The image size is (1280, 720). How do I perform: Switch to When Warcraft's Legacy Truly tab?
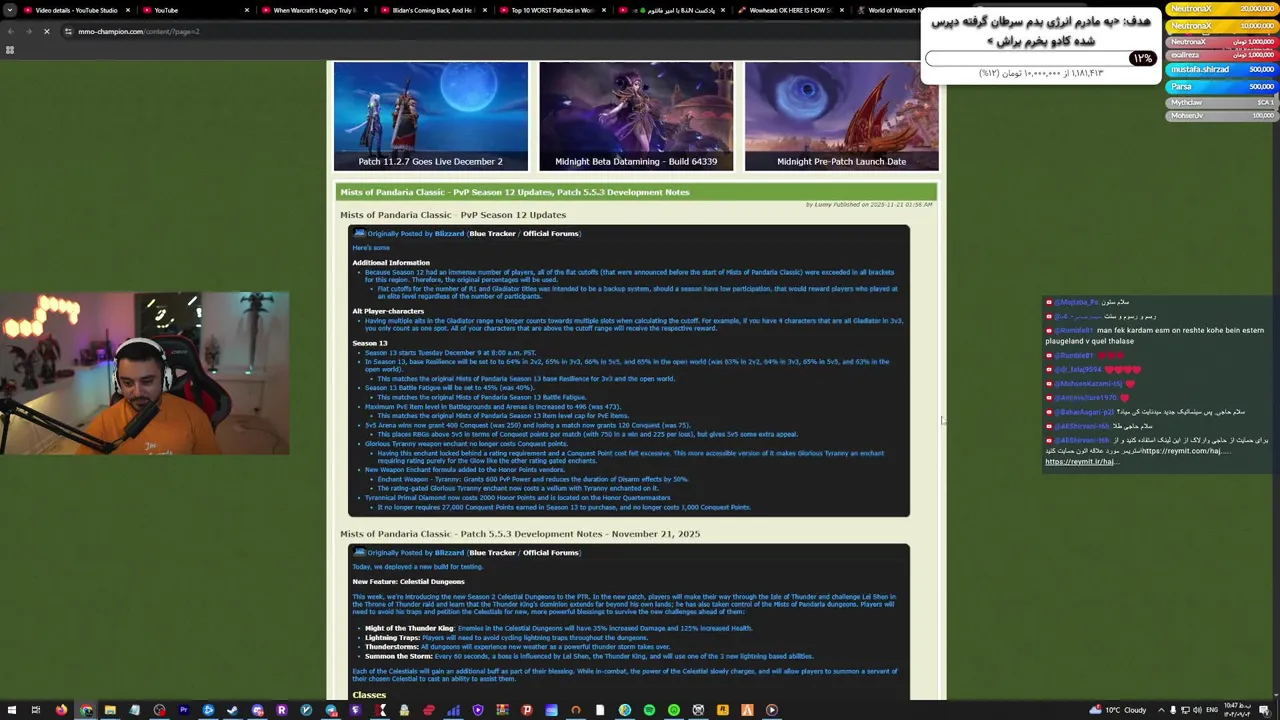coord(313,10)
